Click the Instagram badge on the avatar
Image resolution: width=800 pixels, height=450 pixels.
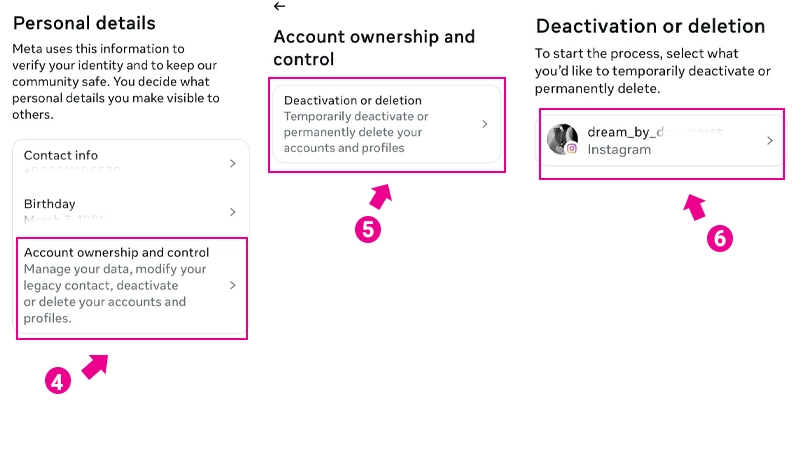tap(572, 148)
